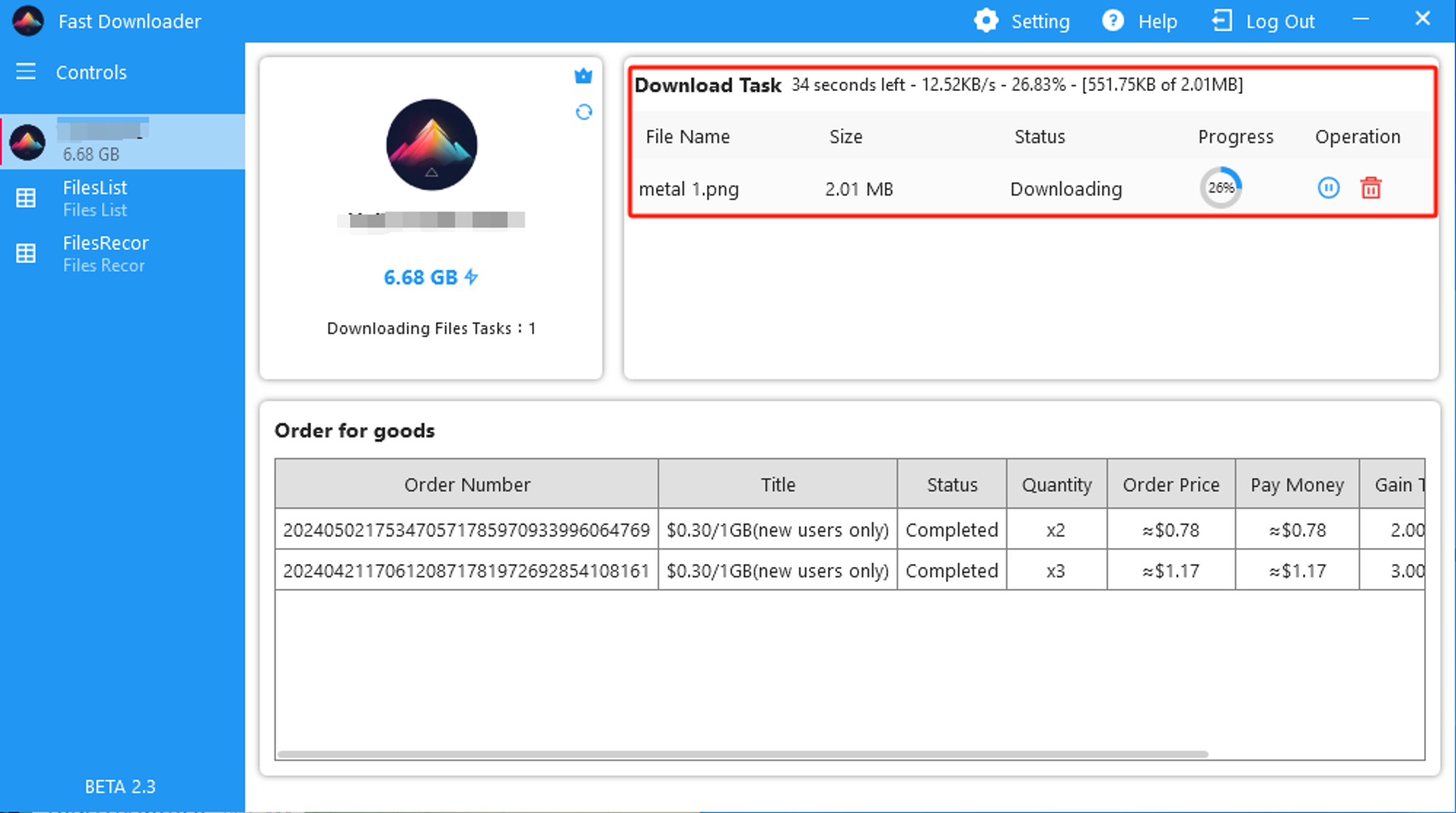Refresh account info with the circular arrow icon
The height and width of the screenshot is (813, 1456).
584,112
